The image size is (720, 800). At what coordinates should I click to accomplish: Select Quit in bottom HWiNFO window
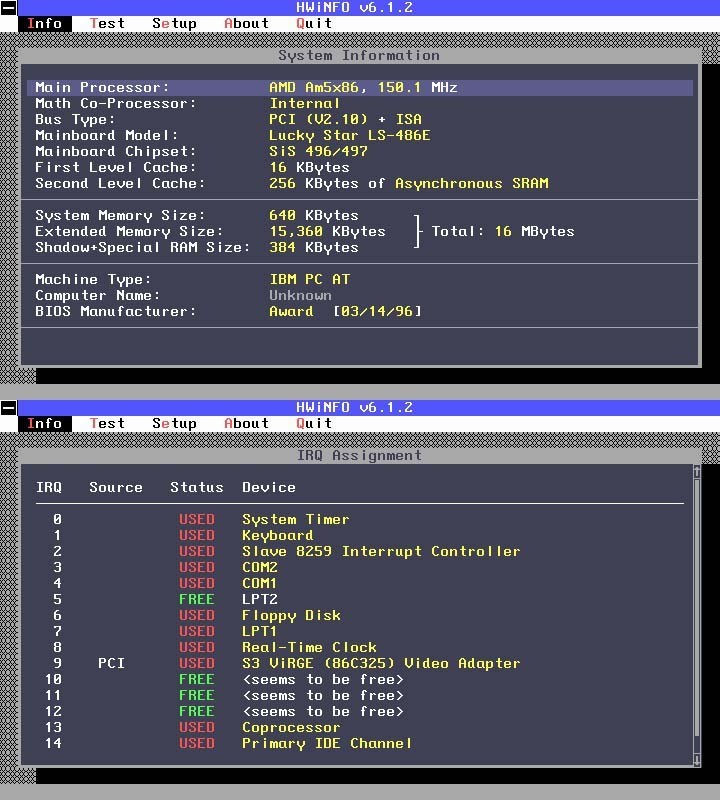pos(314,423)
